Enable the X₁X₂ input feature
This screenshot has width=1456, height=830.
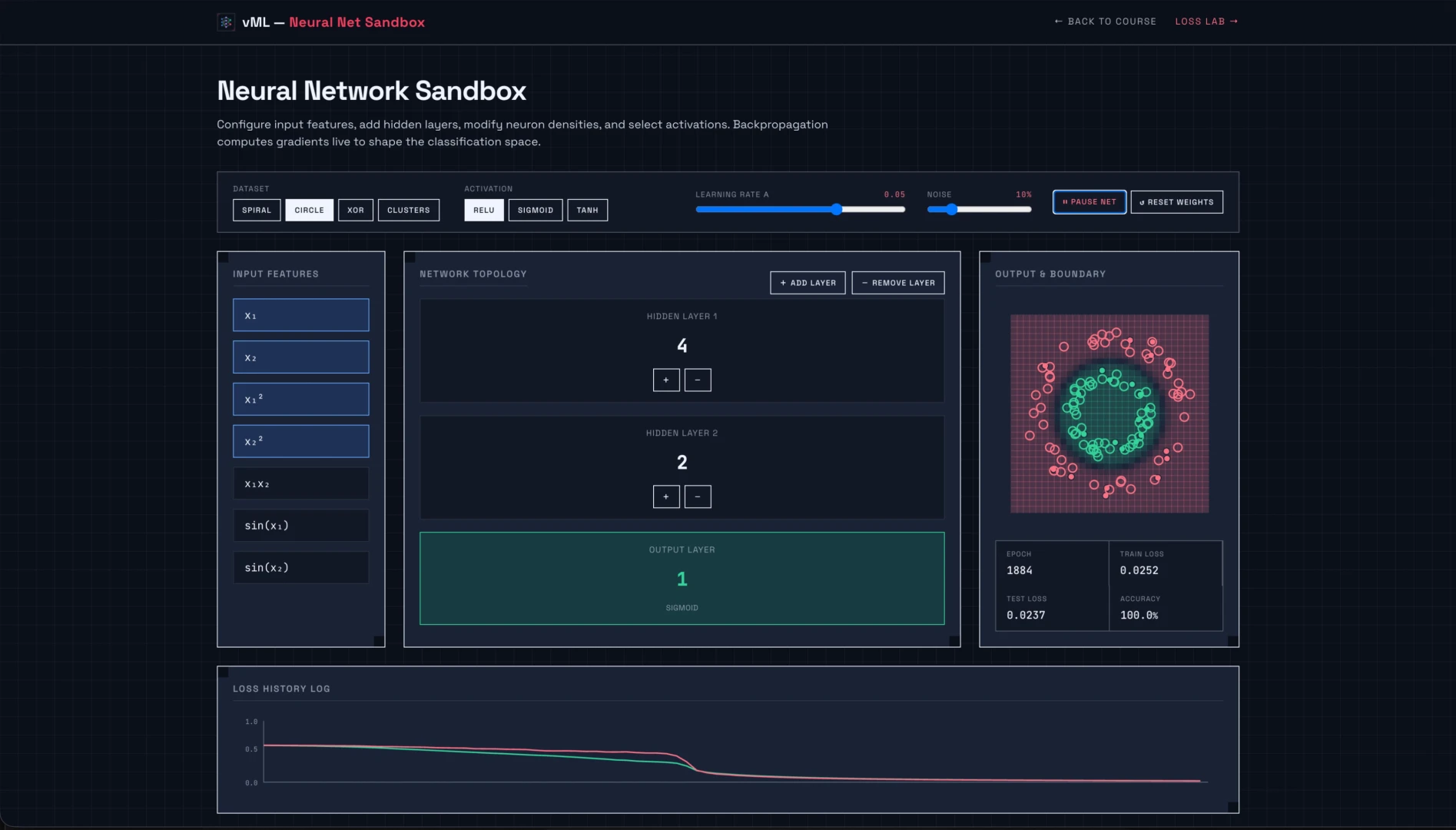click(301, 483)
